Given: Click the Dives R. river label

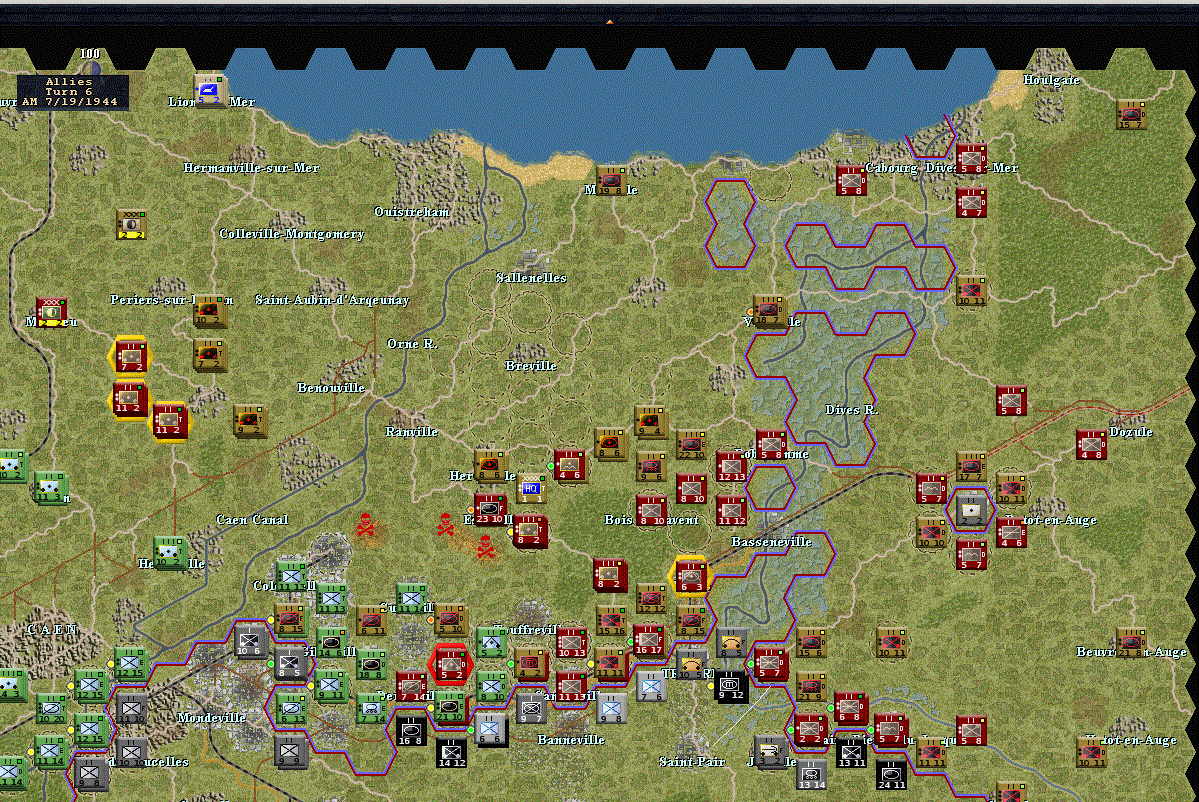Looking at the screenshot, I should 851,410.
